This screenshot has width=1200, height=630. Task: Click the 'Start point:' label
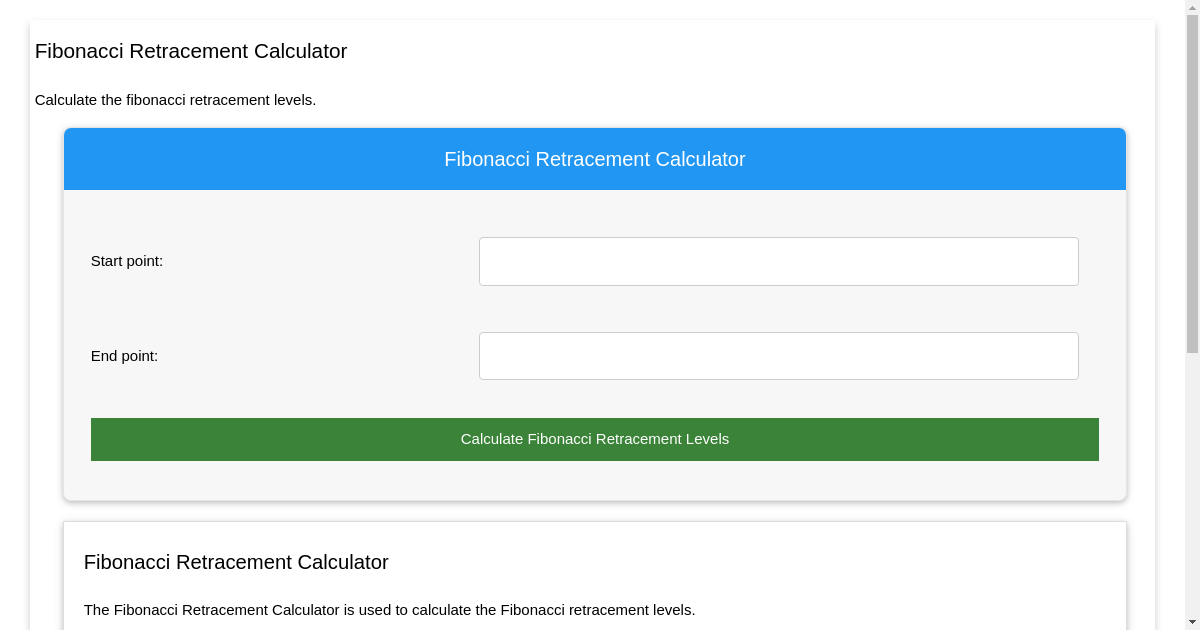point(126,261)
